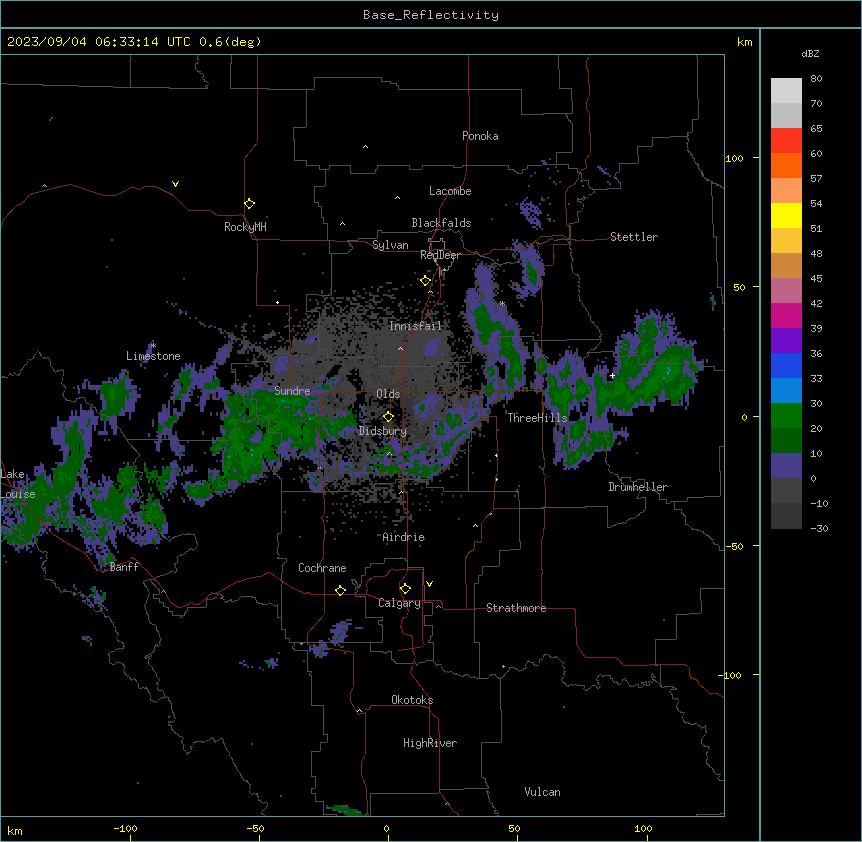
Task: Click the -30 value on dBZ legend
Action: (819, 528)
